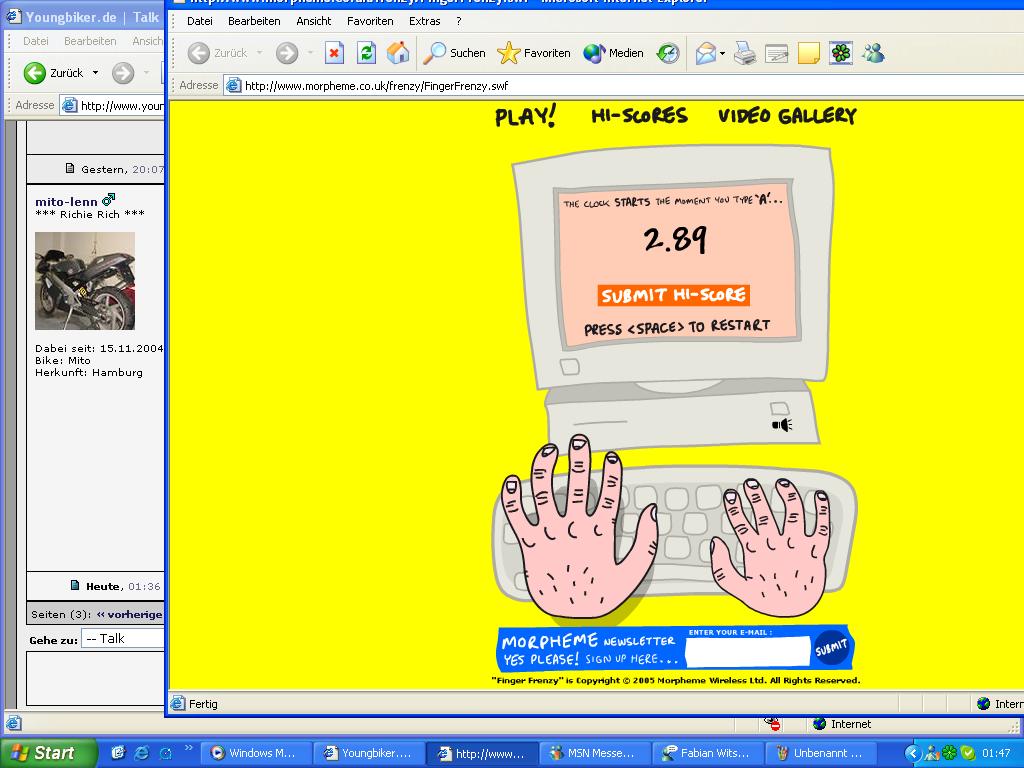The height and width of the screenshot is (768, 1024).
Task: Open mito-lenn user profile link
Action: (x=66, y=202)
